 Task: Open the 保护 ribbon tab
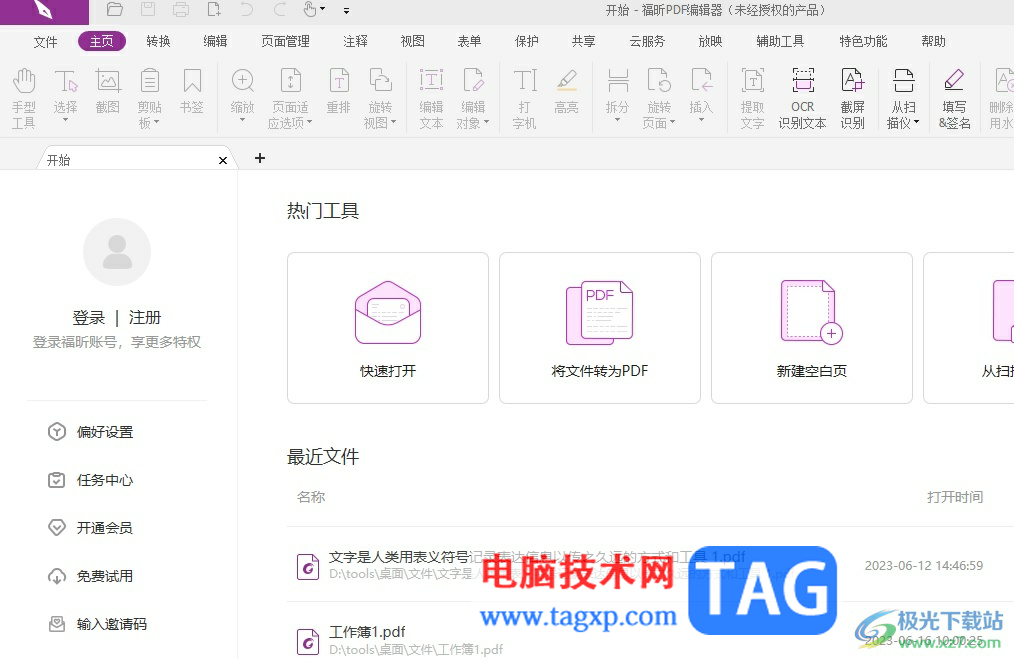(526, 41)
